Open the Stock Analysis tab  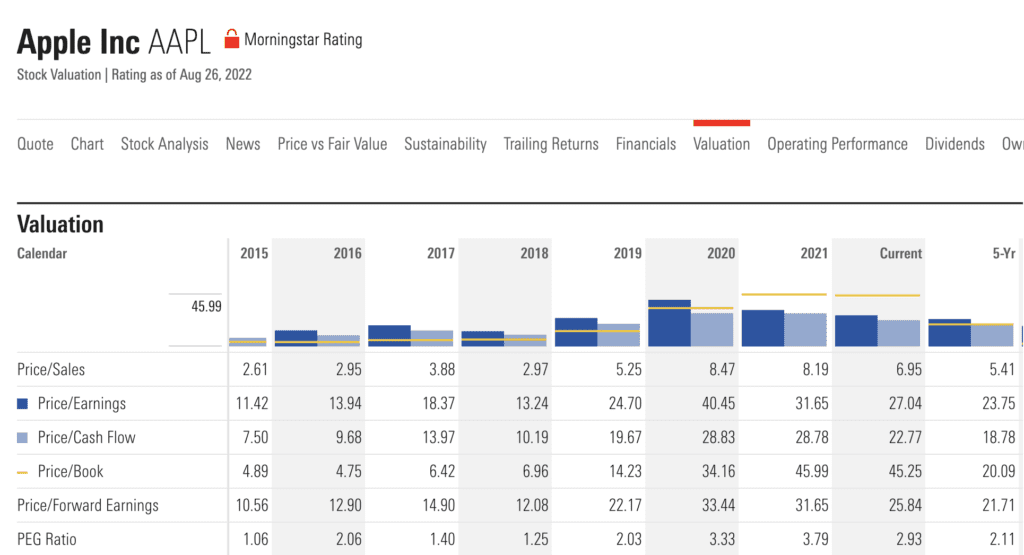point(165,144)
